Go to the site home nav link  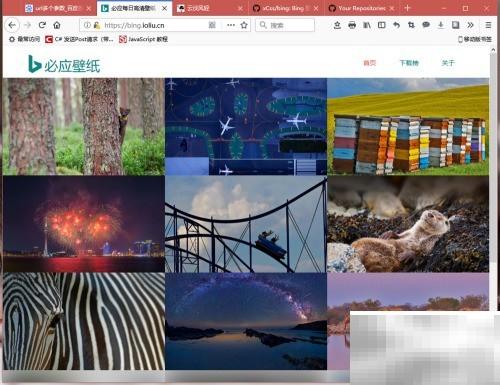click(x=369, y=63)
